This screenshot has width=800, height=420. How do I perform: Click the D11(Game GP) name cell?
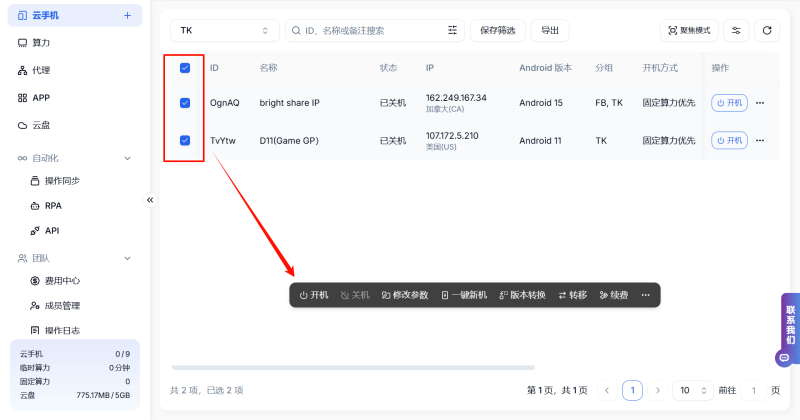click(289, 140)
